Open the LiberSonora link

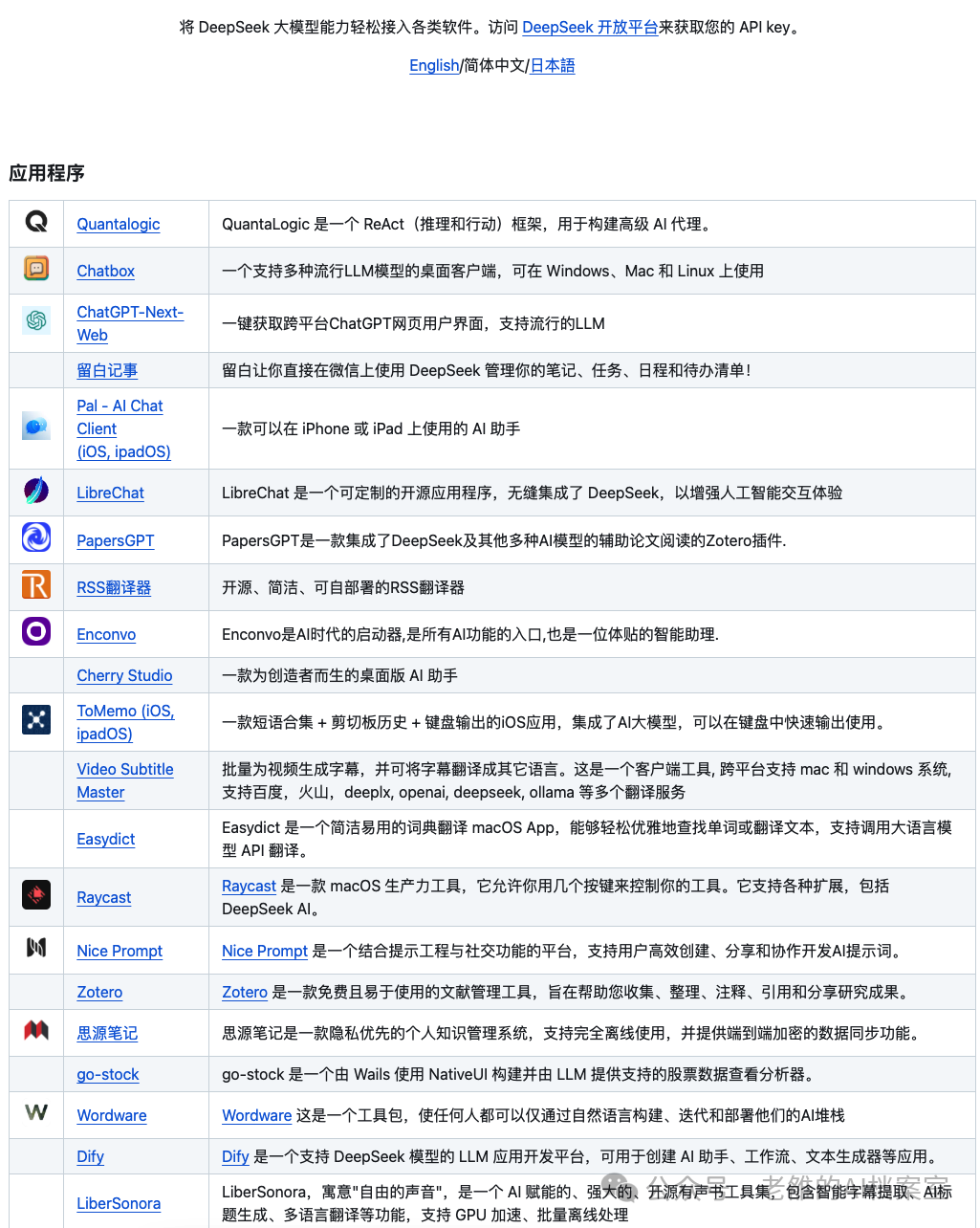(x=119, y=1203)
